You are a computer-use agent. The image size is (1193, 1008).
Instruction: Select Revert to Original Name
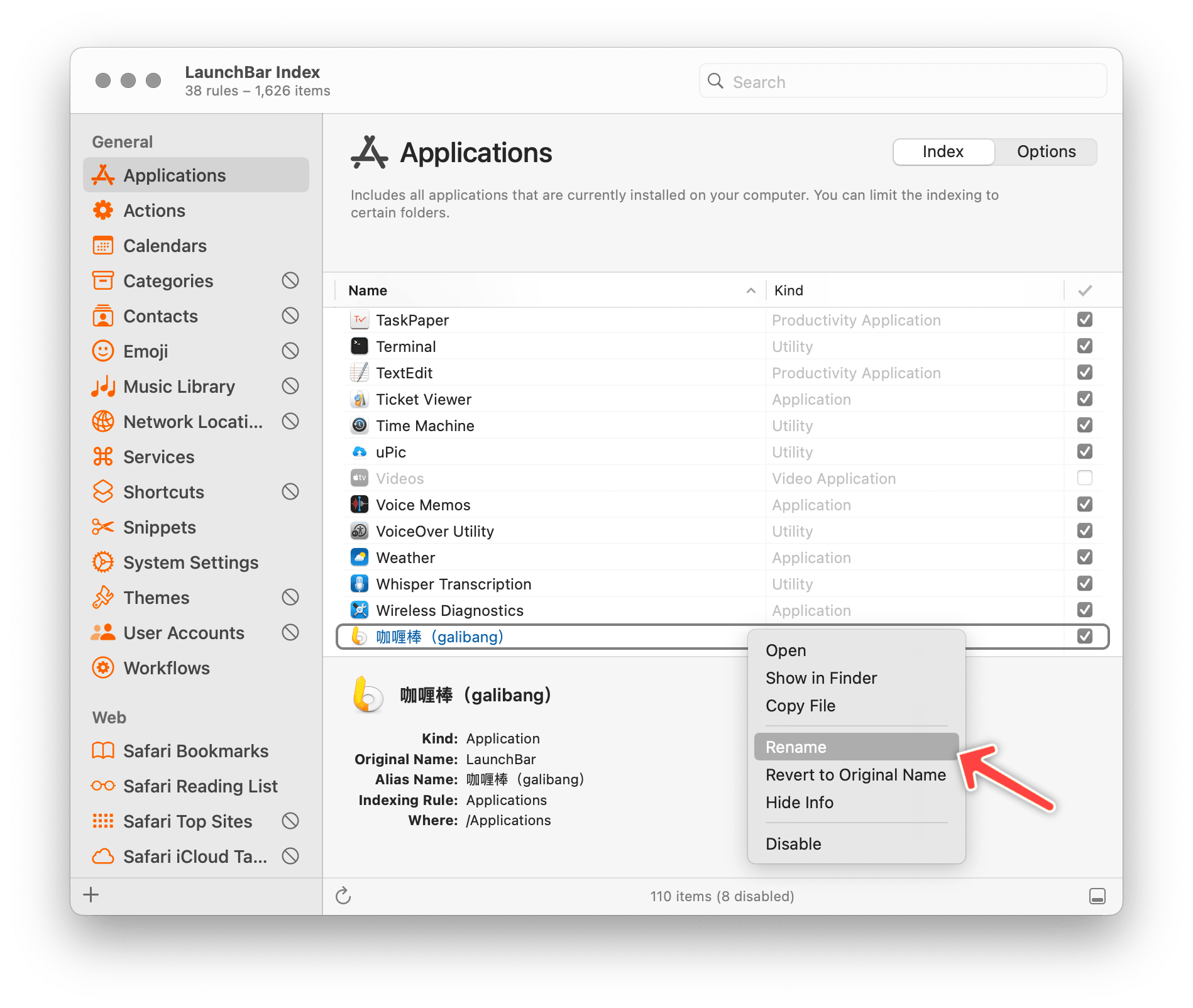856,775
